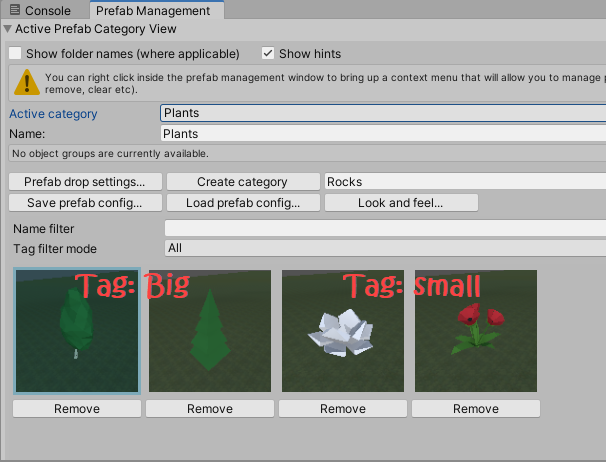
Task: Remove the pine tree prefab
Action: 209,409
